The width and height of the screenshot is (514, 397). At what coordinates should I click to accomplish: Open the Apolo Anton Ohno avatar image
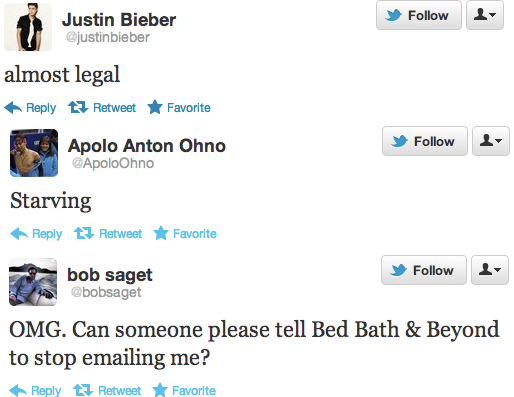pyautogui.click(x=34, y=153)
